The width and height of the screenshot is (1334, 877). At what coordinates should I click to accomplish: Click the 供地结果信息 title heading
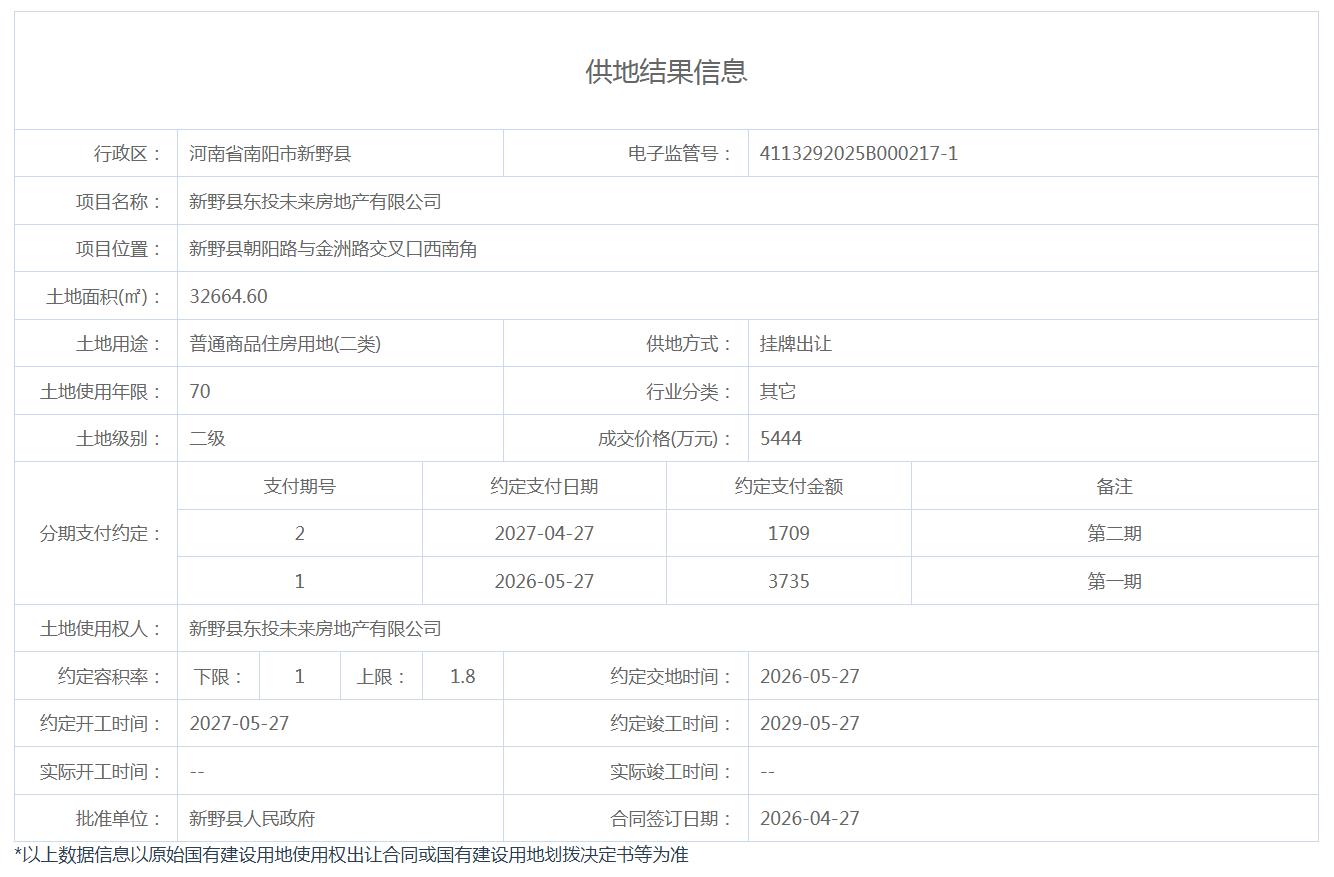(x=666, y=71)
